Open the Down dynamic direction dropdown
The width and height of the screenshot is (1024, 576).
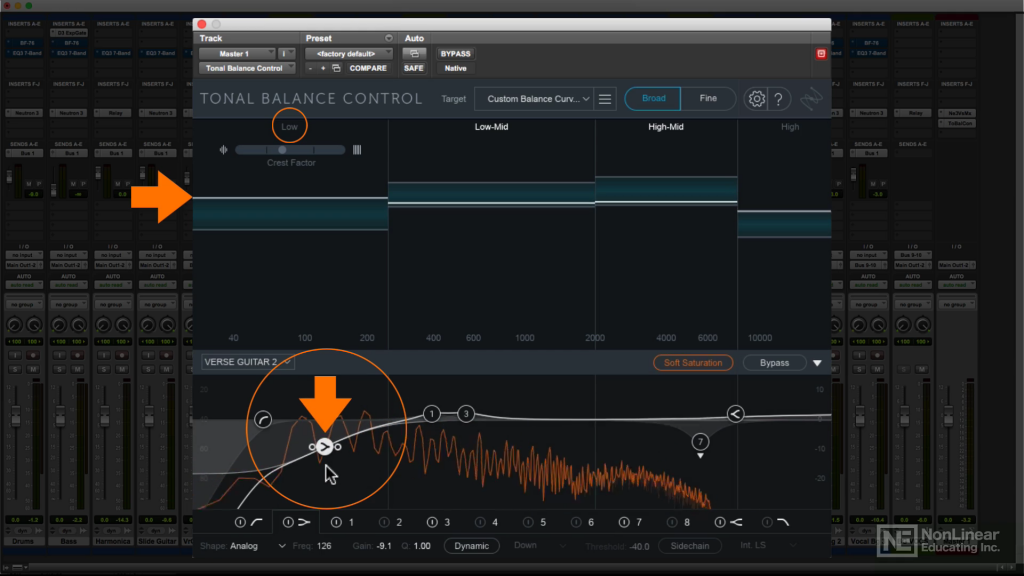539,545
